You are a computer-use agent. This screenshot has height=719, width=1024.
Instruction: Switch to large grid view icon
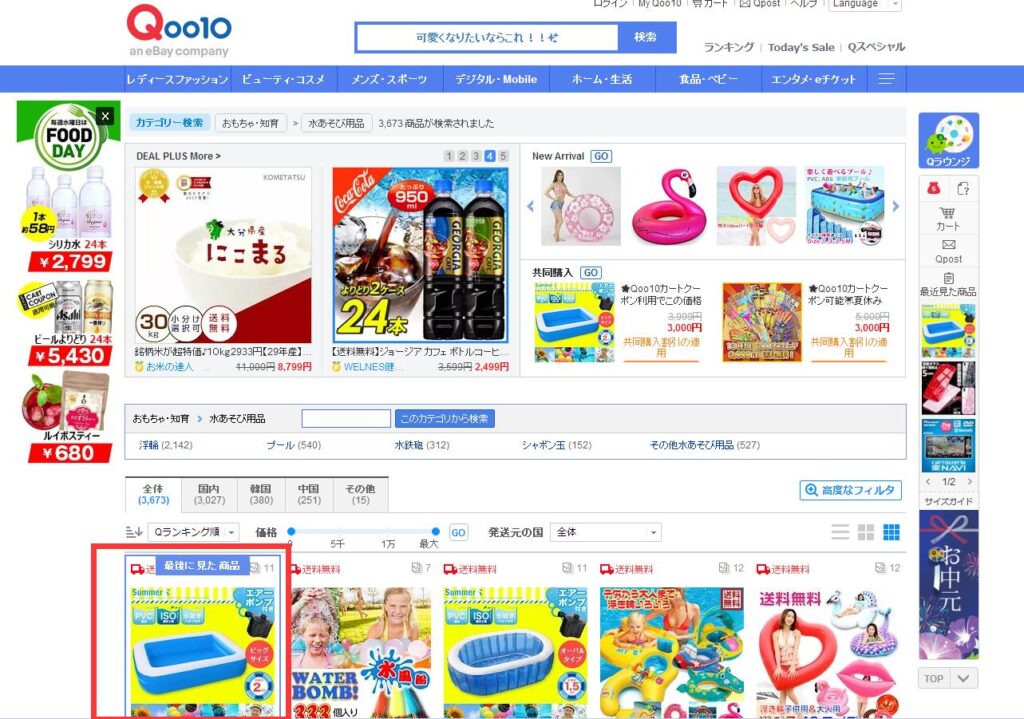[891, 532]
